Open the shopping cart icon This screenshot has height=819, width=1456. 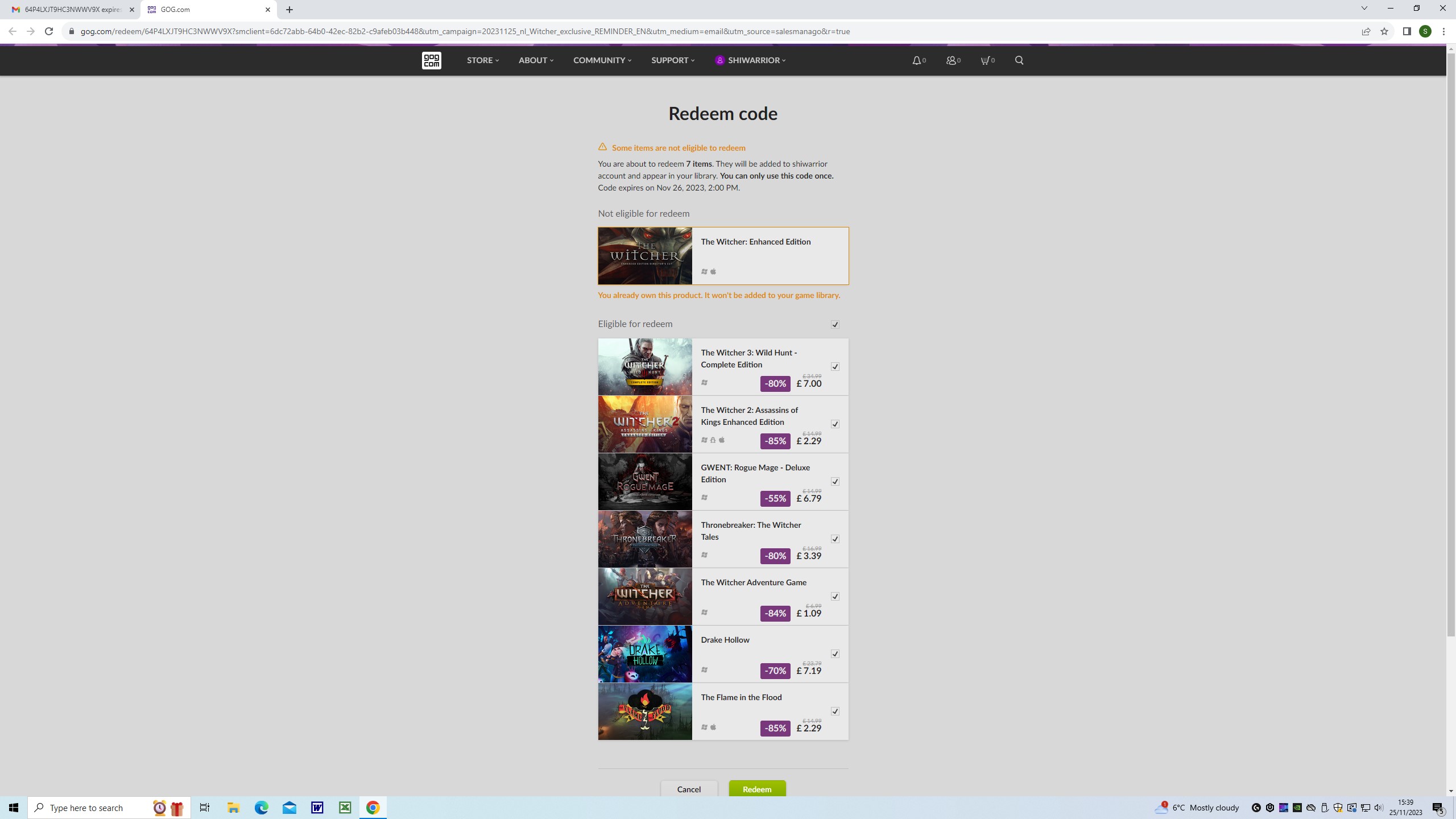985,60
